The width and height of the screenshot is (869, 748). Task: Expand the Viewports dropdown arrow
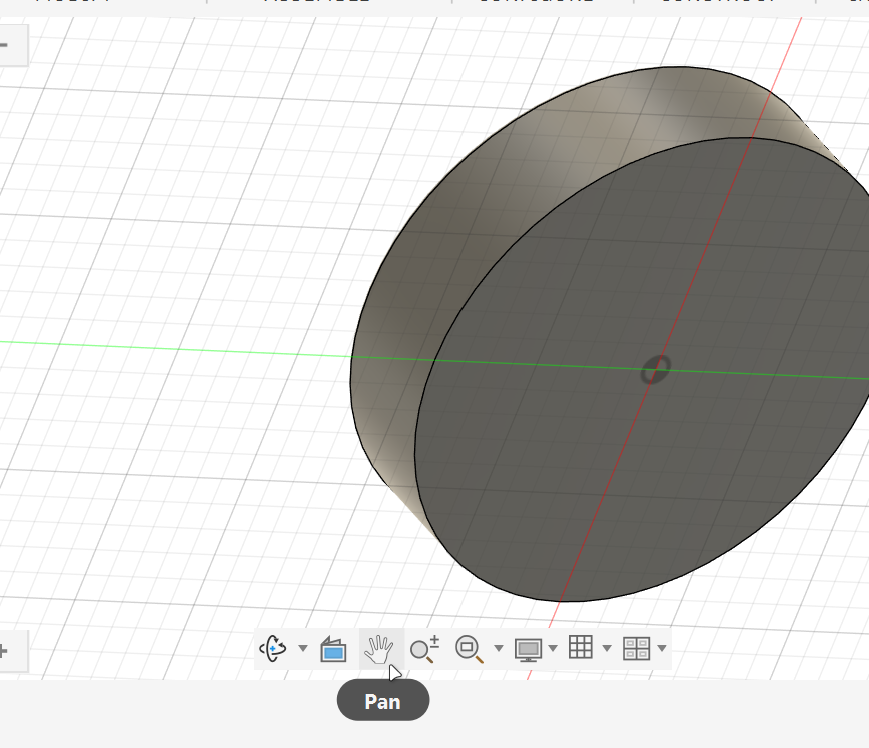[662, 648]
